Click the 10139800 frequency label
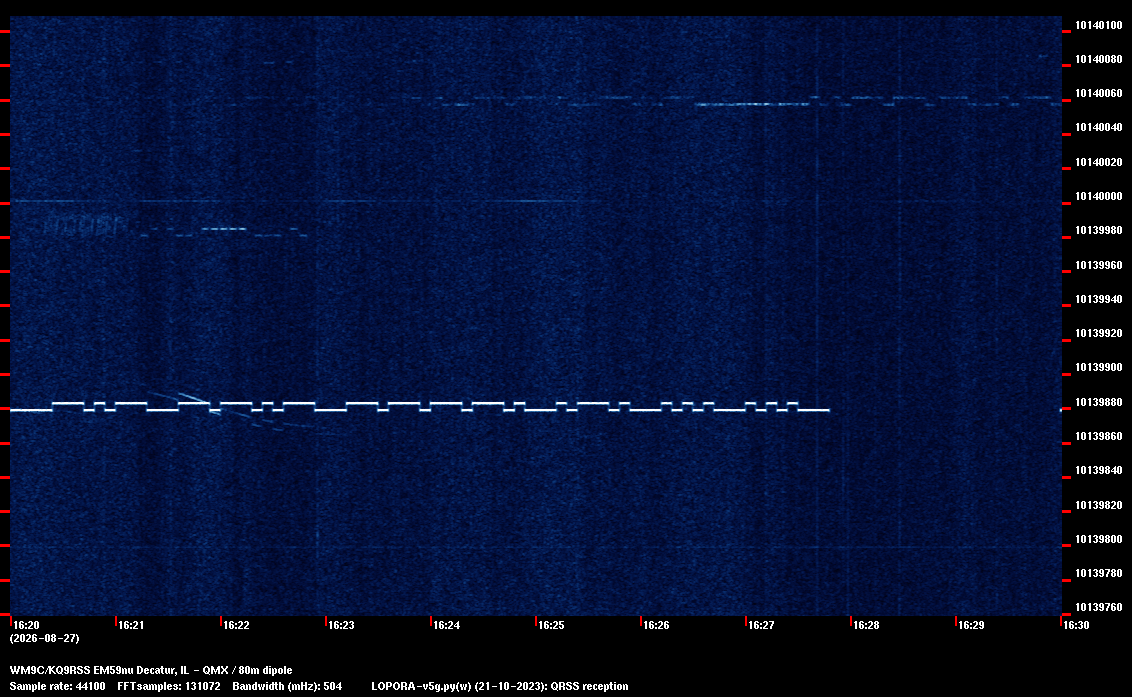 1098,539
